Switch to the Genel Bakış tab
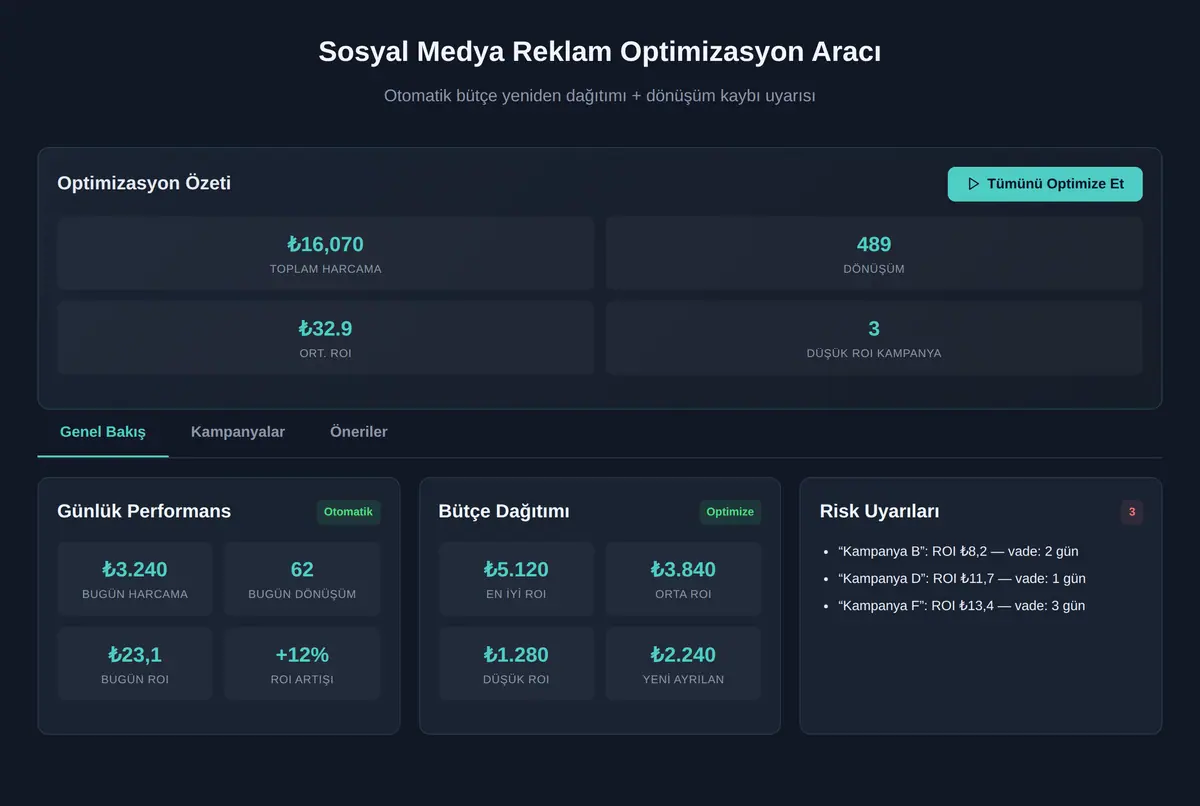This screenshot has height=806, width=1200. click(x=103, y=432)
